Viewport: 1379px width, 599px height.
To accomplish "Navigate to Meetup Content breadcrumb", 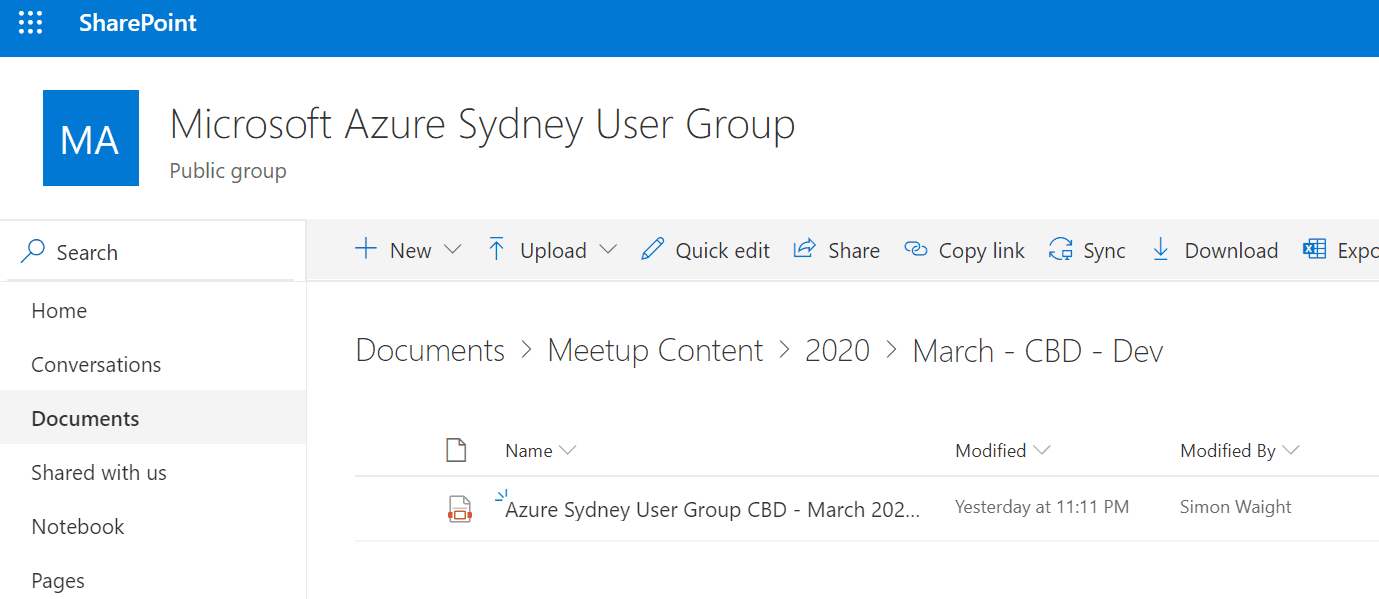I will [x=656, y=350].
